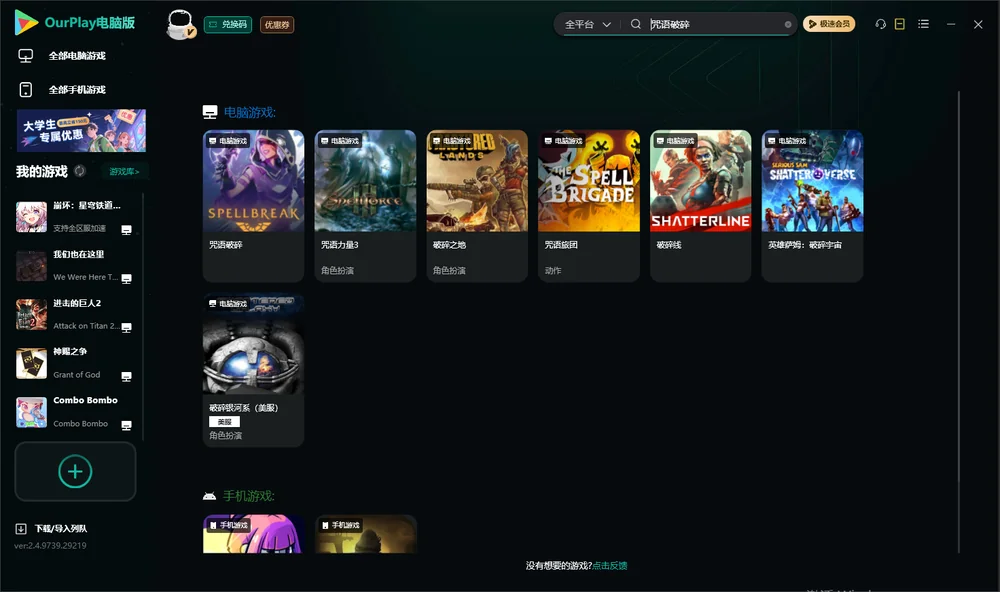Click the refresh icon beside 我的游戏
Viewport: 1000px width, 592px height.
coord(80,171)
